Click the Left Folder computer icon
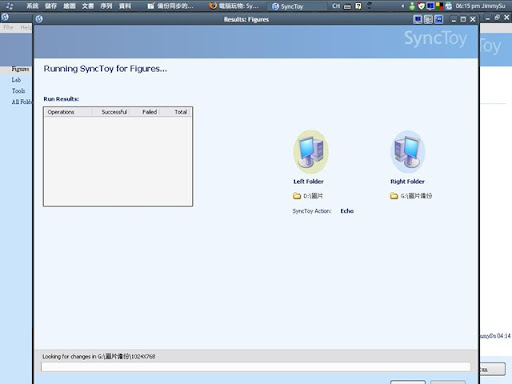 (311, 152)
